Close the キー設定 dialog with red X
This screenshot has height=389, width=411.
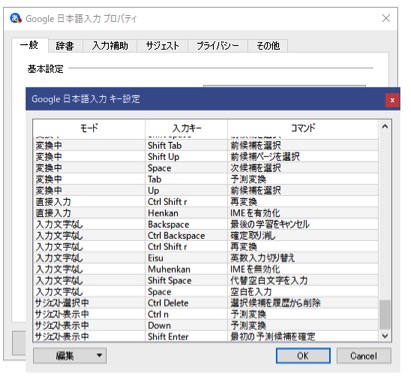coord(392,100)
